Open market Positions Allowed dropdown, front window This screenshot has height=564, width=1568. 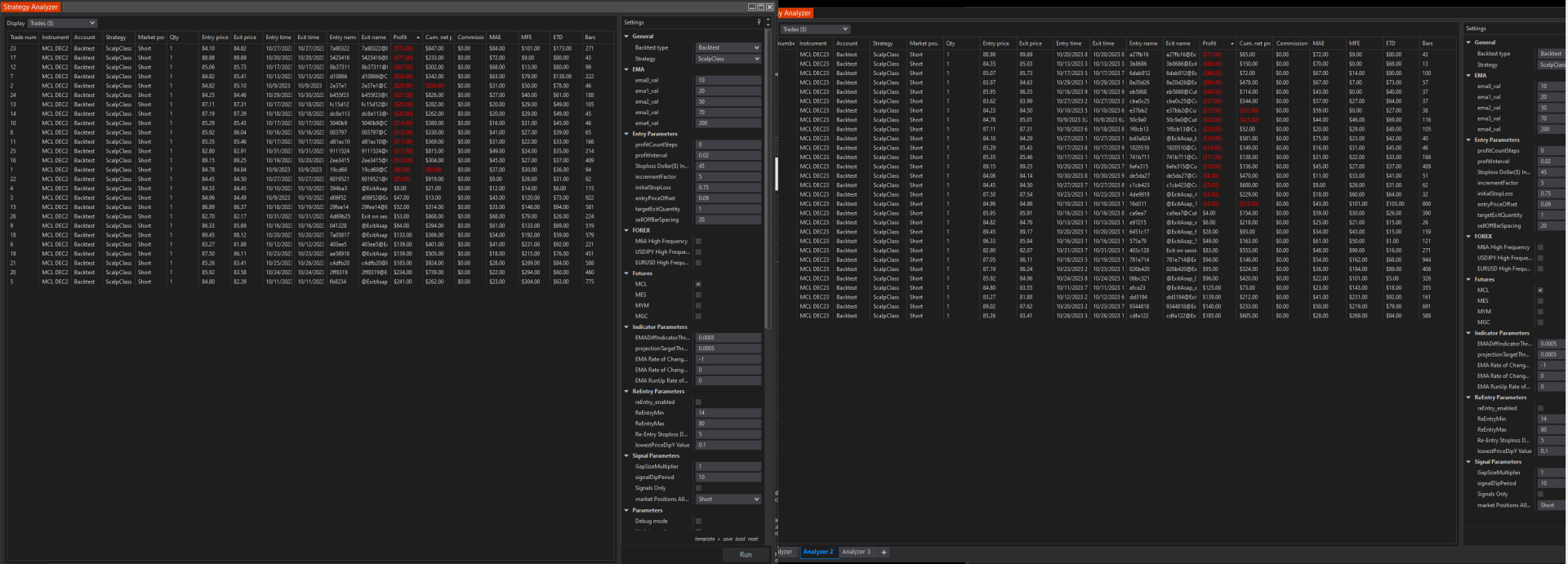click(728, 499)
